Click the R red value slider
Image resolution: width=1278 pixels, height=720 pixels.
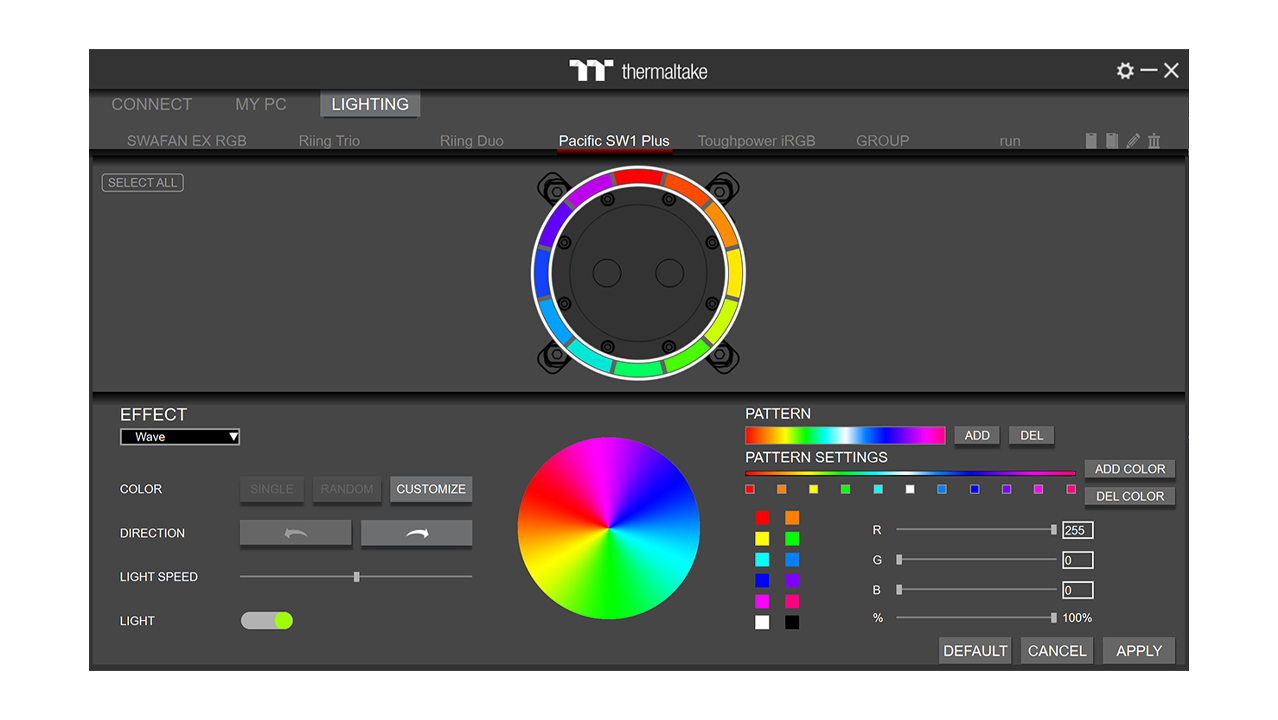(x=976, y=530)
